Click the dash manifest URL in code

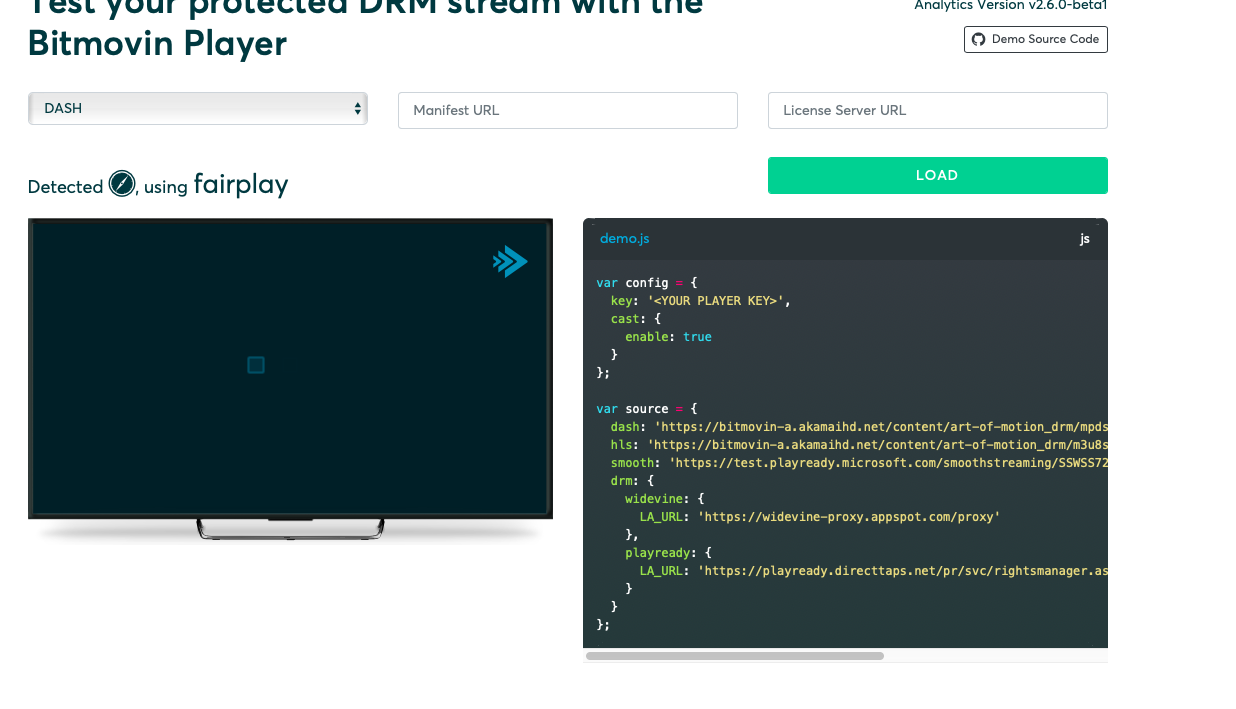881,427
